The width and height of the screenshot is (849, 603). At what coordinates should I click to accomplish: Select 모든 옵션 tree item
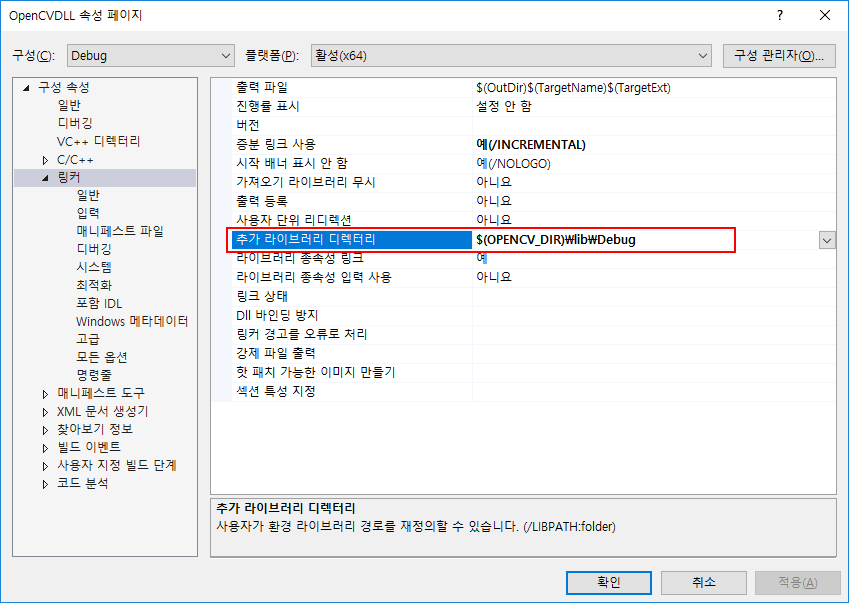point(101,357)
